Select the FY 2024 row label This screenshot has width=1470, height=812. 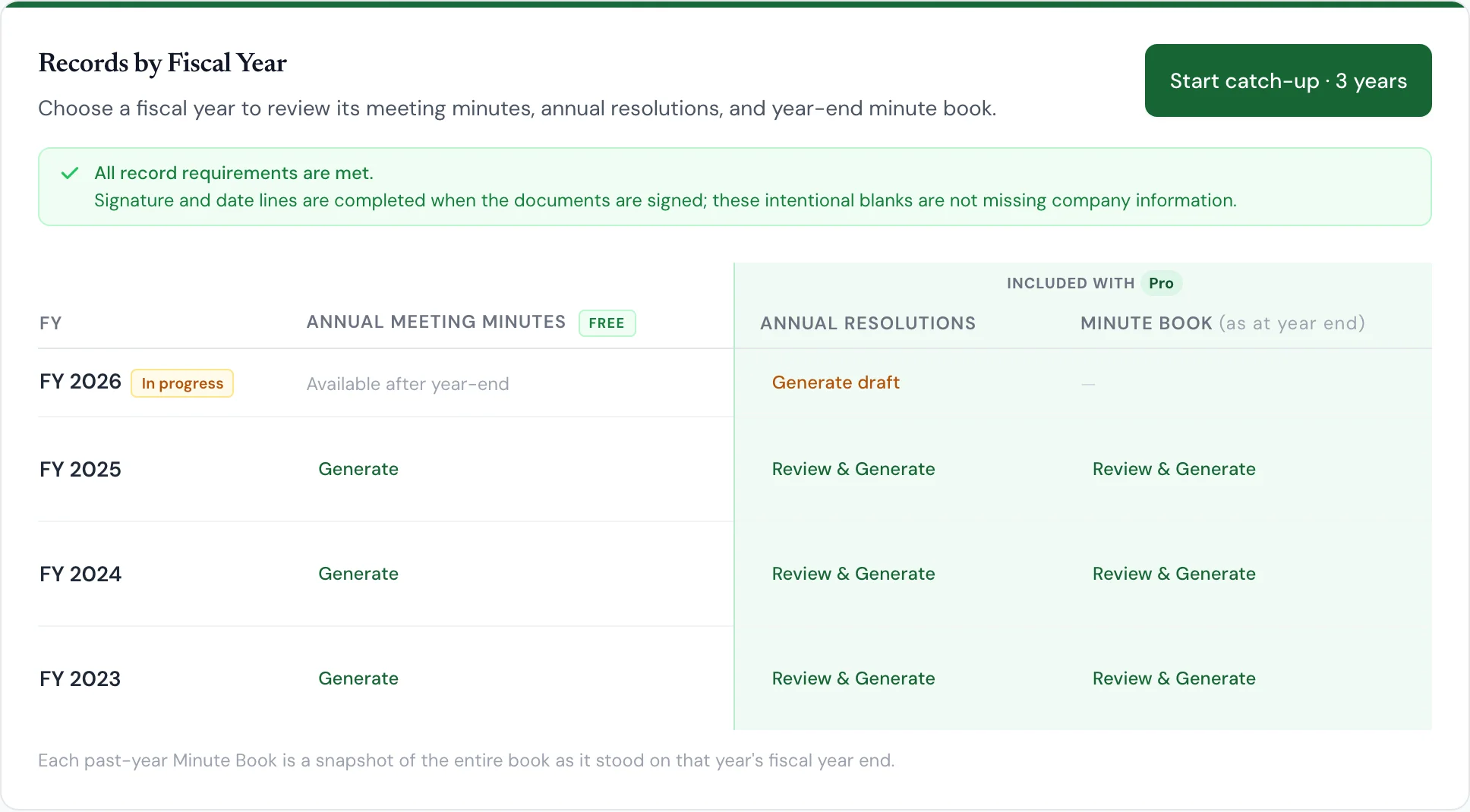(x=80, y=574)
